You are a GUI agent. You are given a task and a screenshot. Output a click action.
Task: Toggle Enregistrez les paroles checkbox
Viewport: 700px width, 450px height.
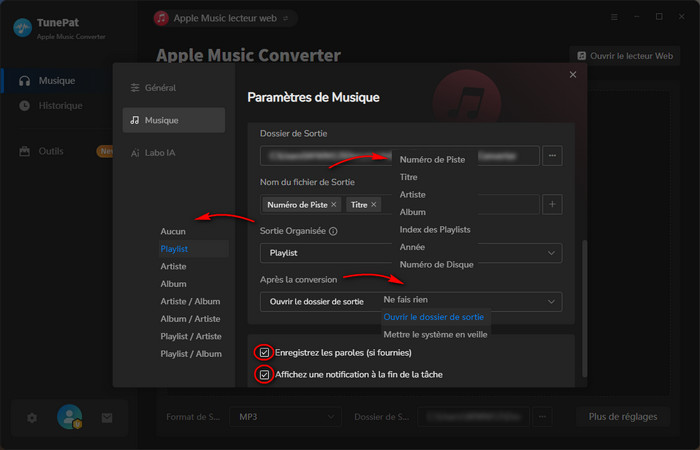(x=264, y=353)
